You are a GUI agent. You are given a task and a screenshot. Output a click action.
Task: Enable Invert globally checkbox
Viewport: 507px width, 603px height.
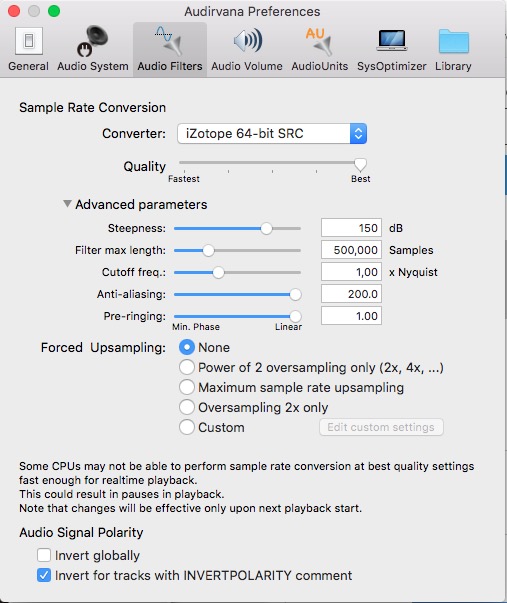[x=44, y=555]
